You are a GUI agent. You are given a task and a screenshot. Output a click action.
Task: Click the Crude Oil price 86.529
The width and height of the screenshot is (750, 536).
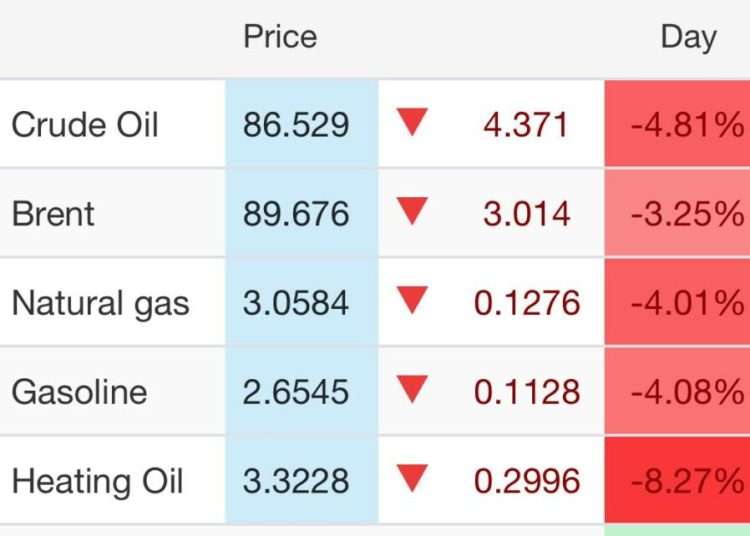tap(296, 125)
